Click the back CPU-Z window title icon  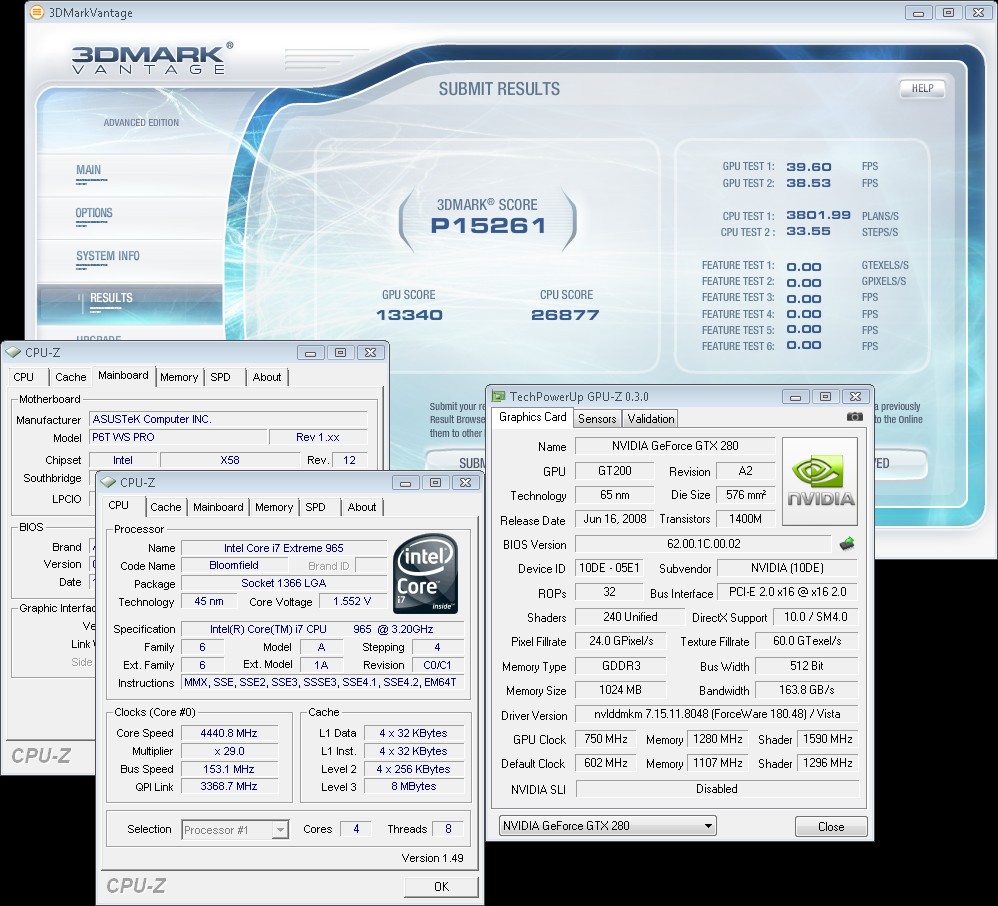(x=13, y=352)
